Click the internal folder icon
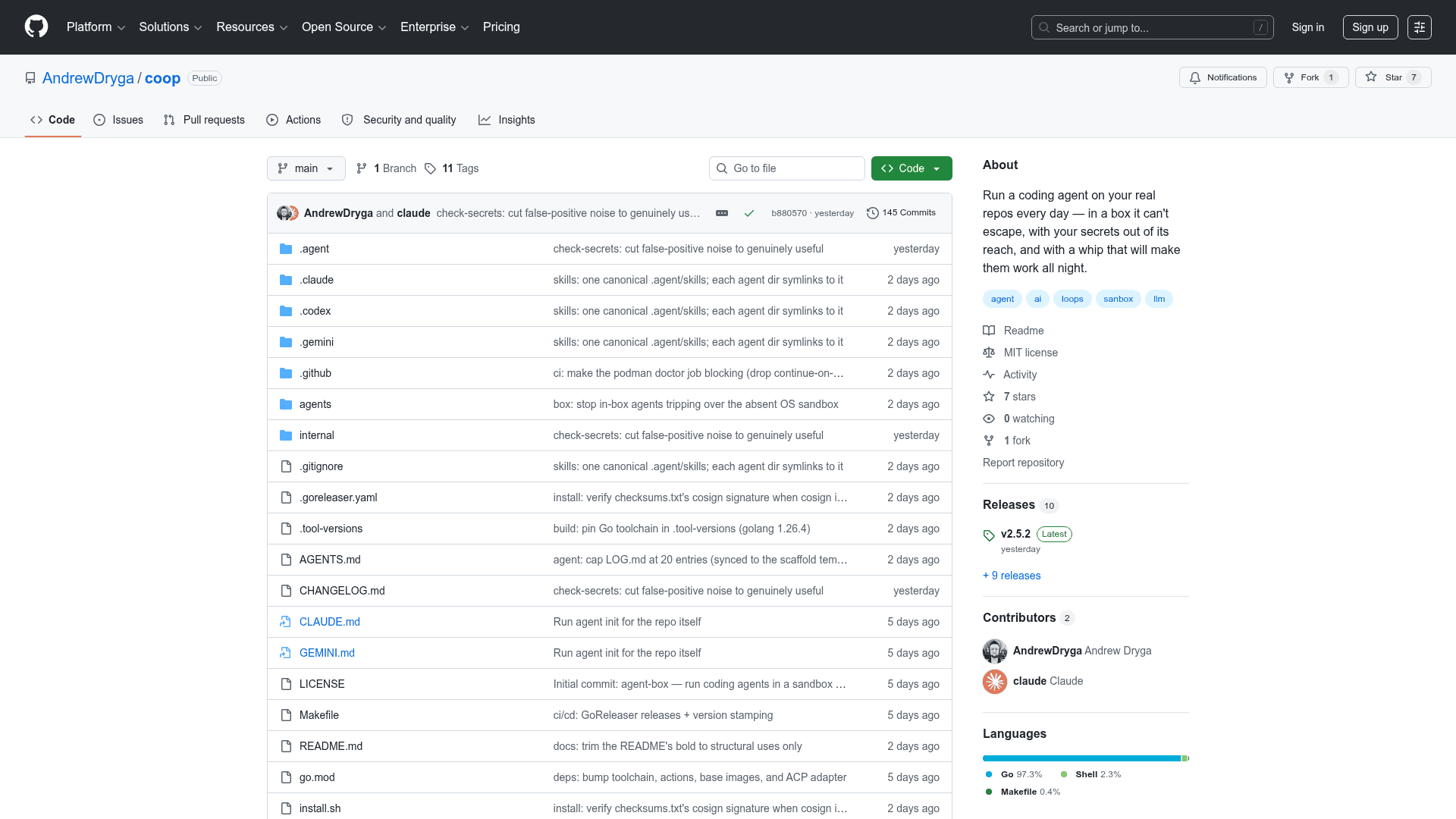The image size is (1456, 819). coord(286,435)
